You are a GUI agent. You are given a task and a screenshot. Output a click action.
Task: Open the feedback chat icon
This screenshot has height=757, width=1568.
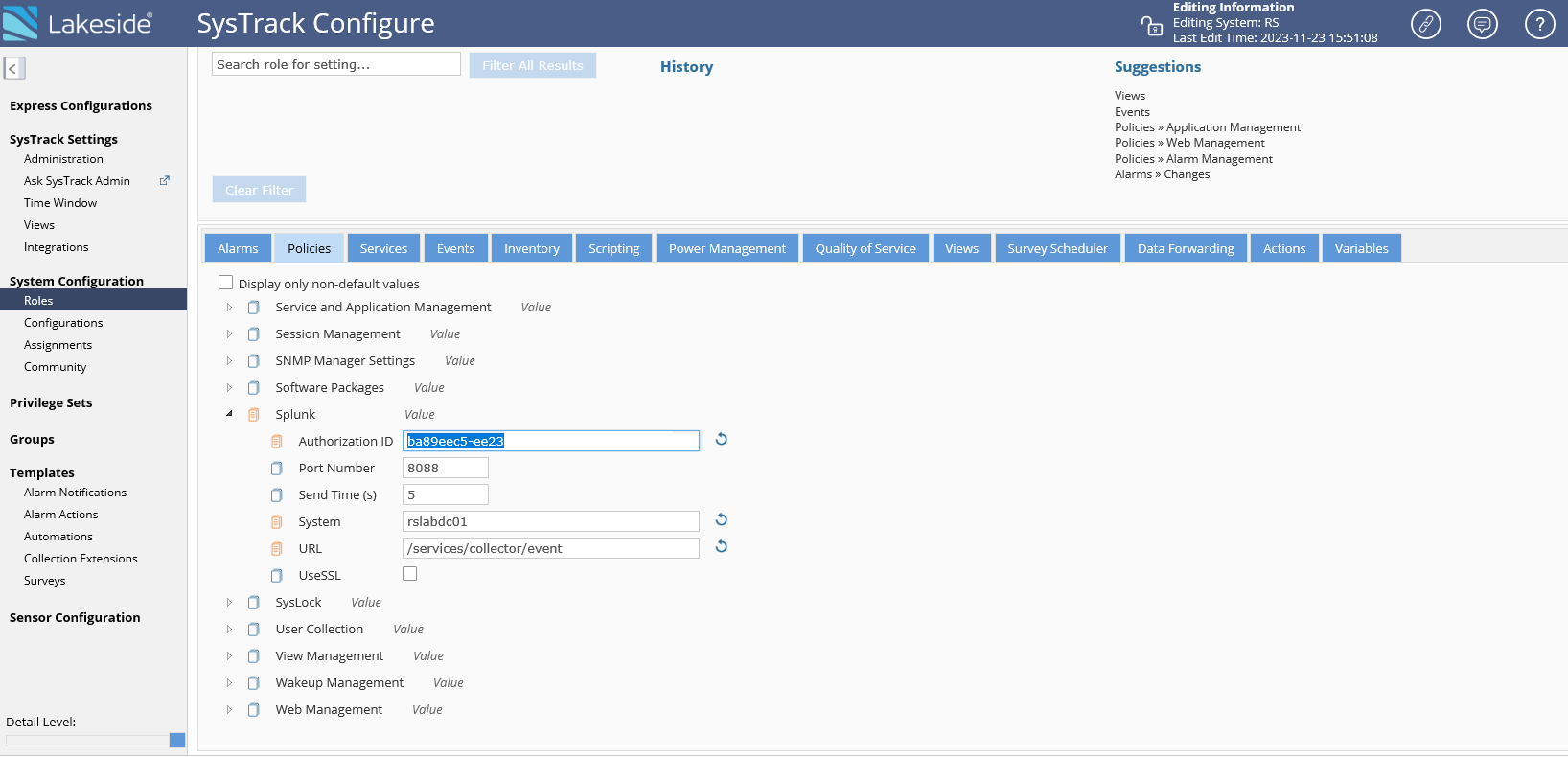[x=1482, y=24]
